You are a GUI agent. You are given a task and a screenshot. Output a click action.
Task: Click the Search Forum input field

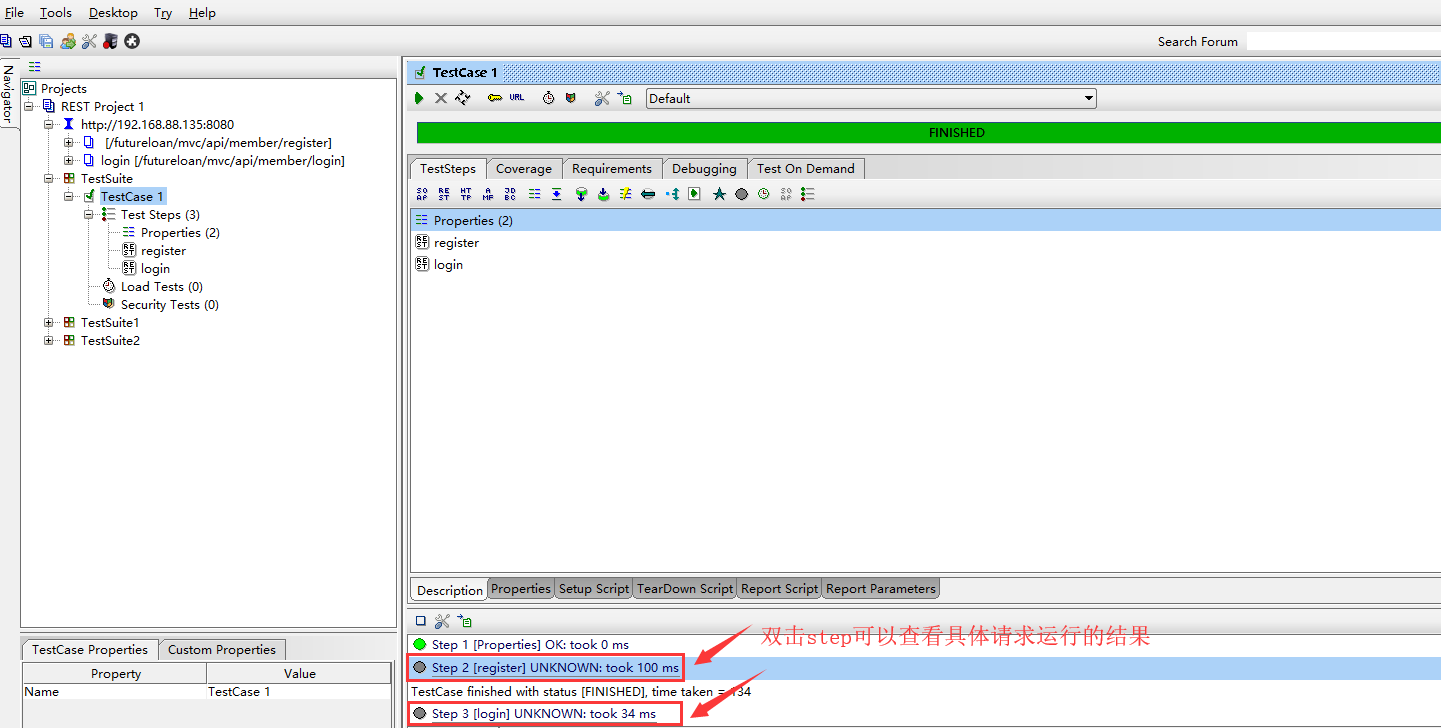pos(1342,41)
